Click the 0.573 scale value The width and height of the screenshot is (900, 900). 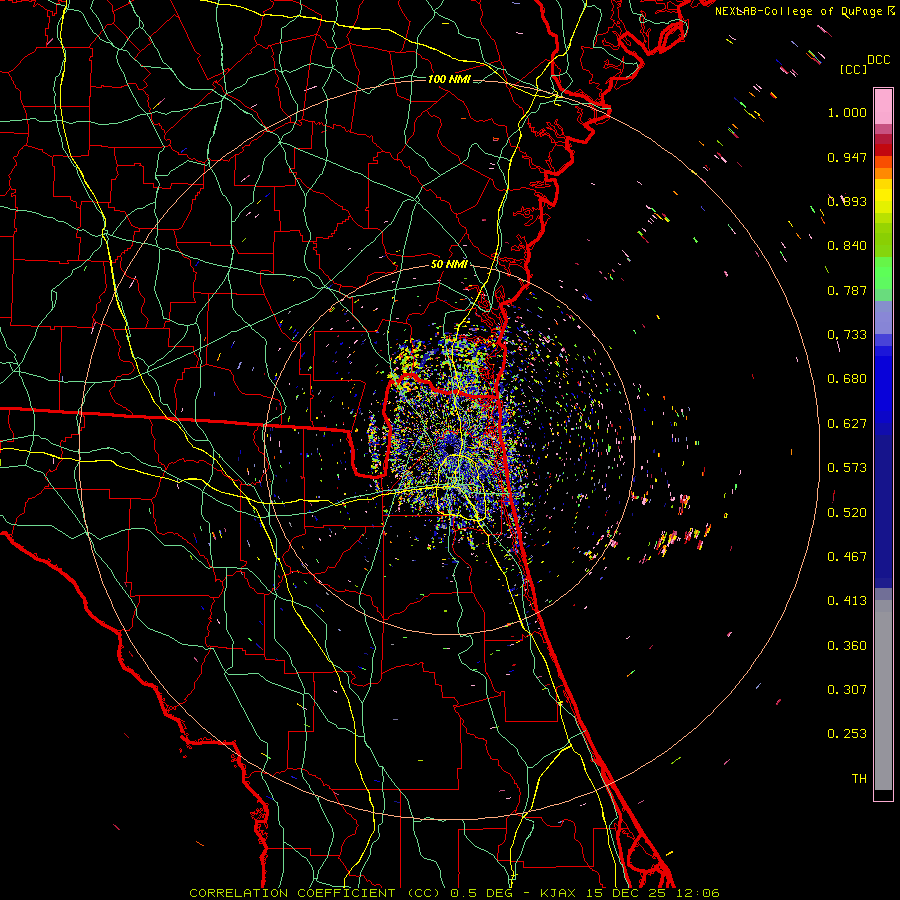tap(847, 468)
